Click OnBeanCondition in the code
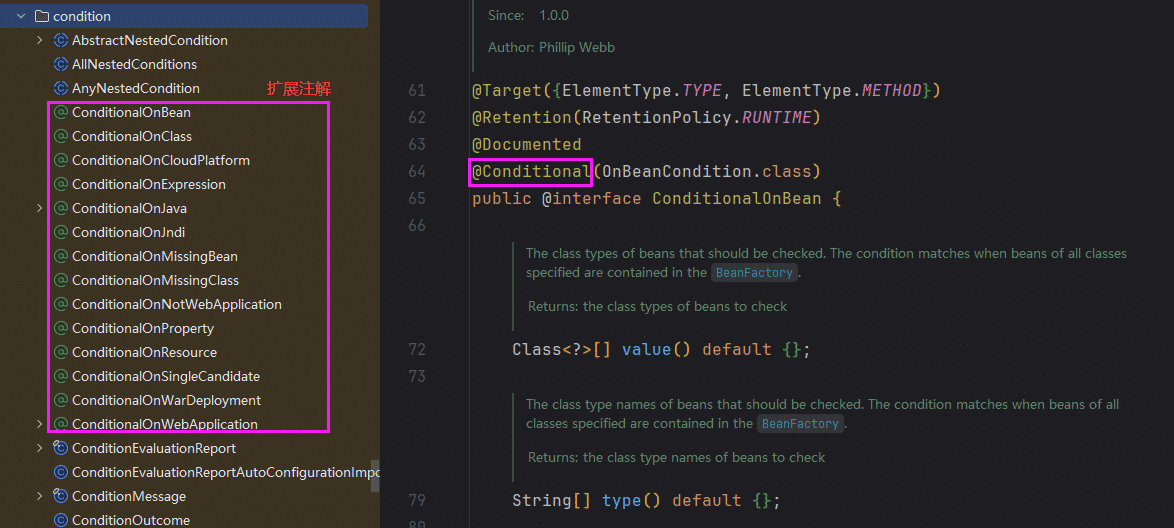This screenshot has height=528, width=1174. click(x=677, y=172)
